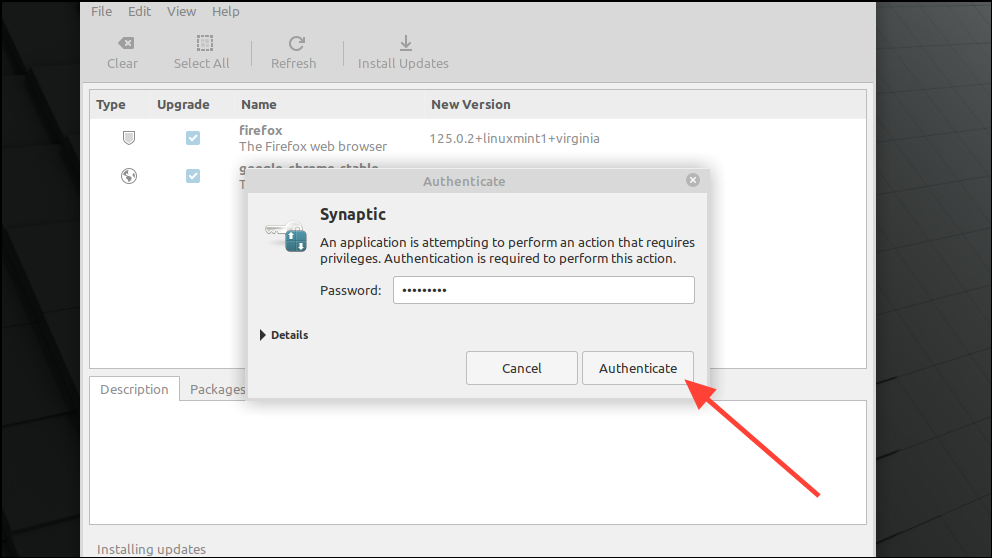This screenshot has height=558, width=992.
Task: Click the Synaptic key and package icon
Action: [286, 237]
